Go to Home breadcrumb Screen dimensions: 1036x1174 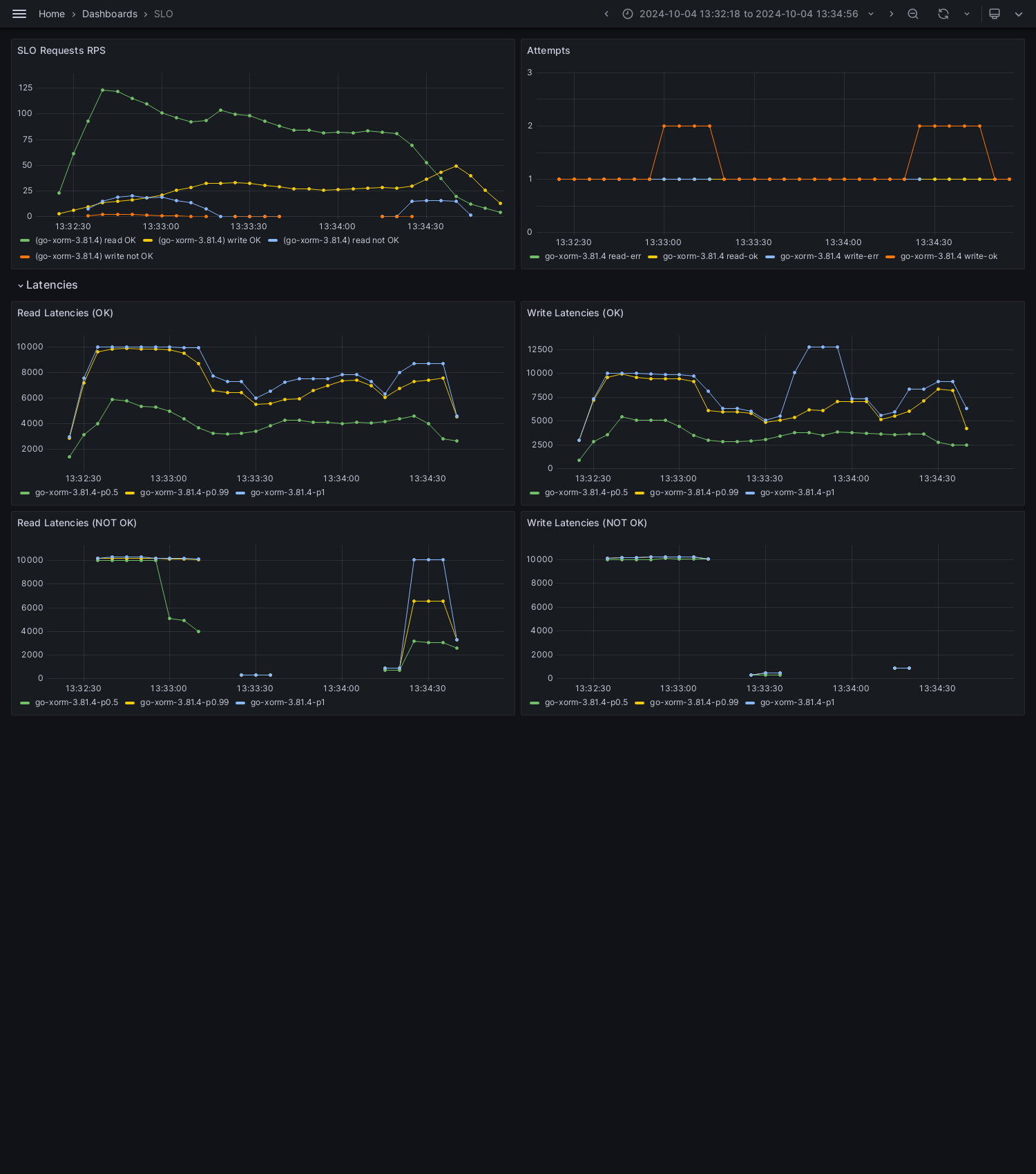(52, 14)
